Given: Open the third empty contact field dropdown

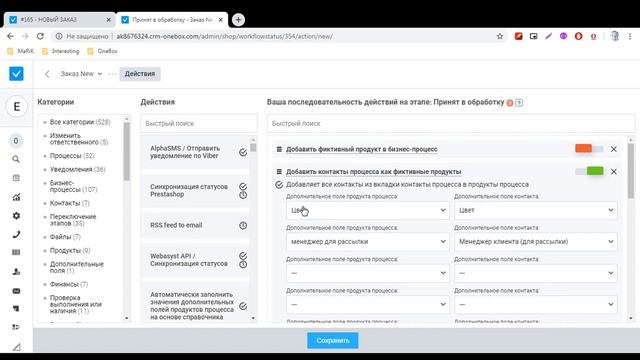Looking at the screenshot, I should coord(536,273).
